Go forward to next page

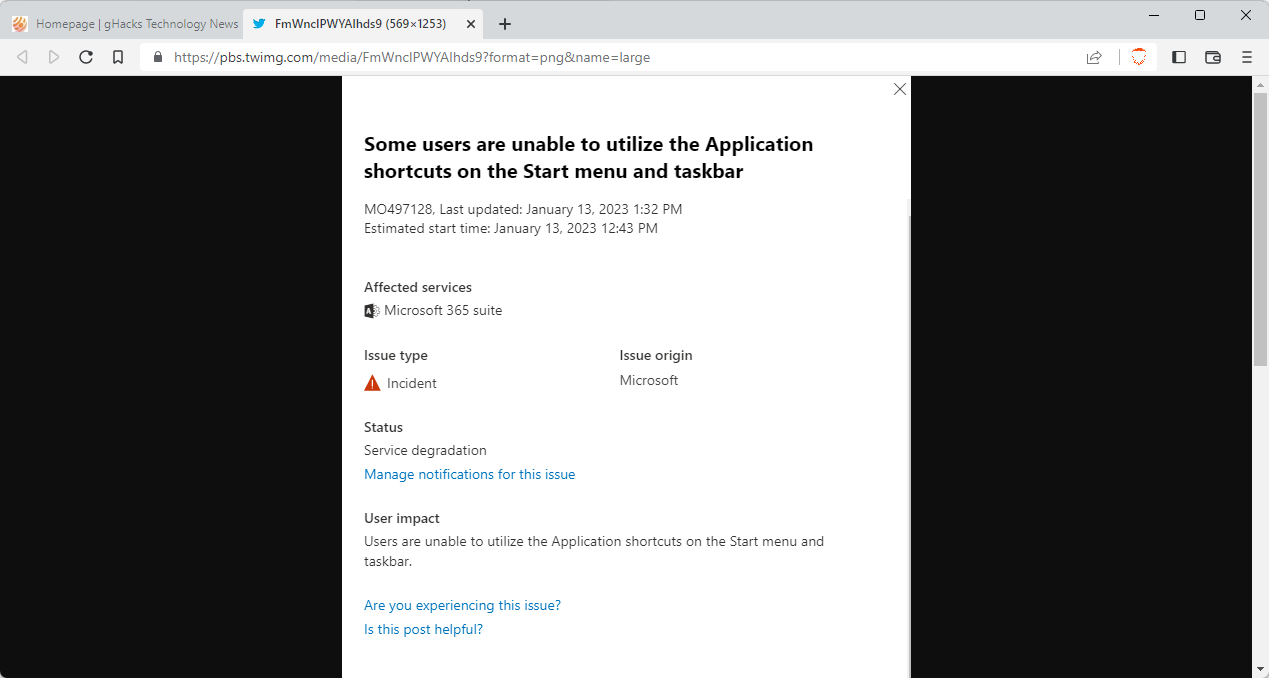coord(54,58)
